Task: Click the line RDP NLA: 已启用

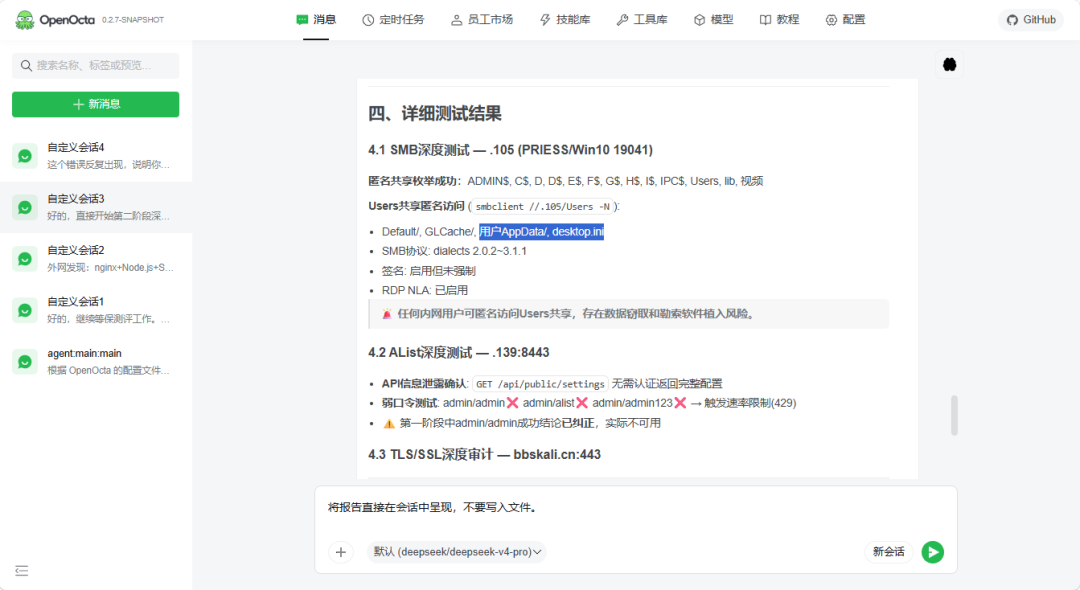Action: point(425,291)
